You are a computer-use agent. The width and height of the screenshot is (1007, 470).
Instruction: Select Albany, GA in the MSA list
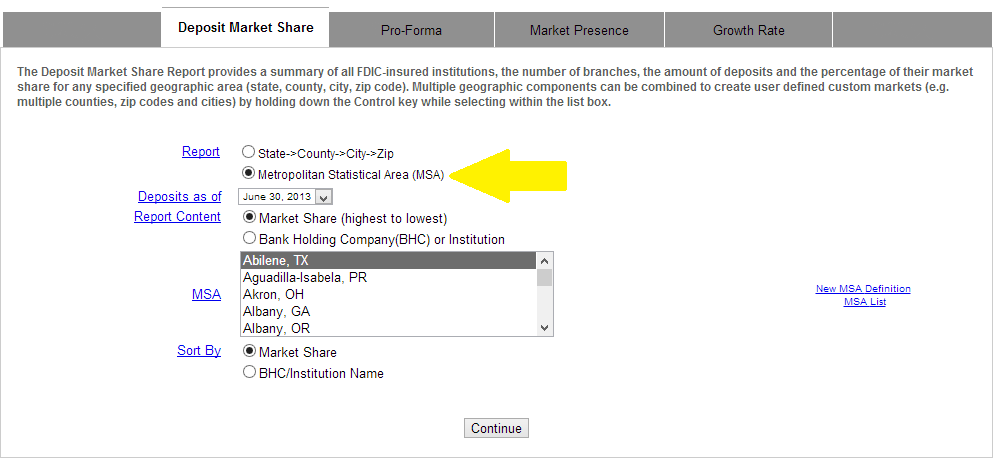[275, 312]
